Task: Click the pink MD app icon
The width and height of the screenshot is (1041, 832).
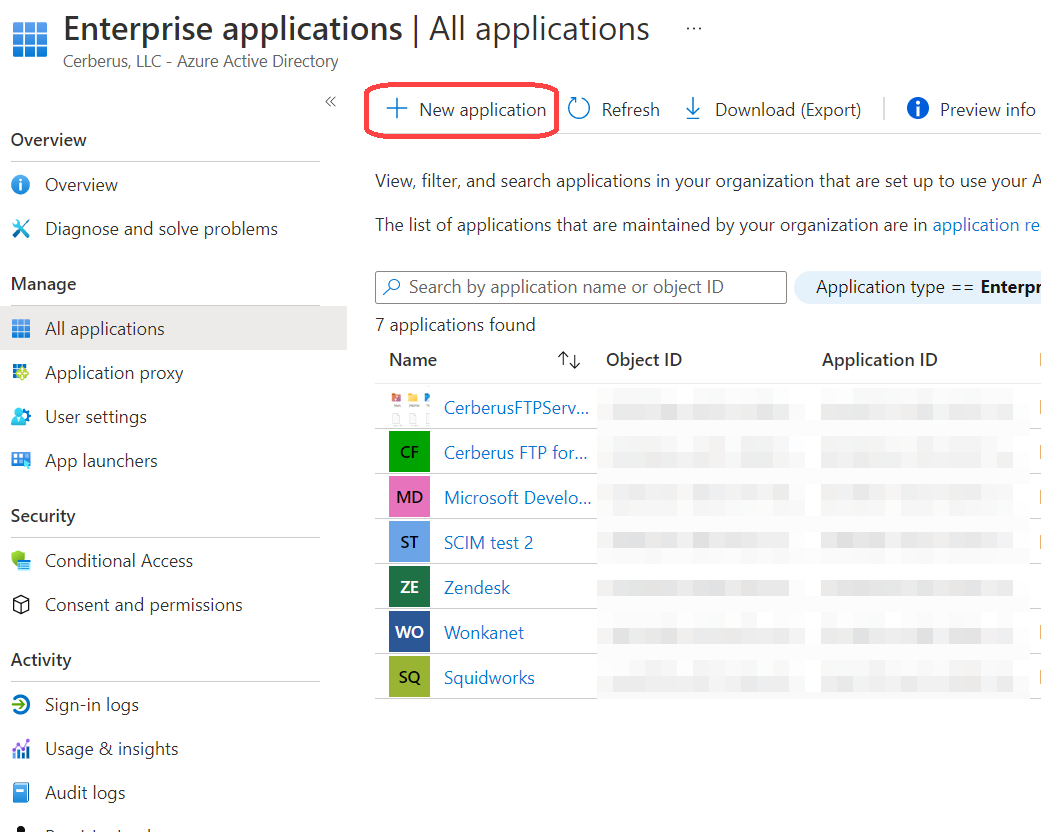Action: (x=410, y=497)
